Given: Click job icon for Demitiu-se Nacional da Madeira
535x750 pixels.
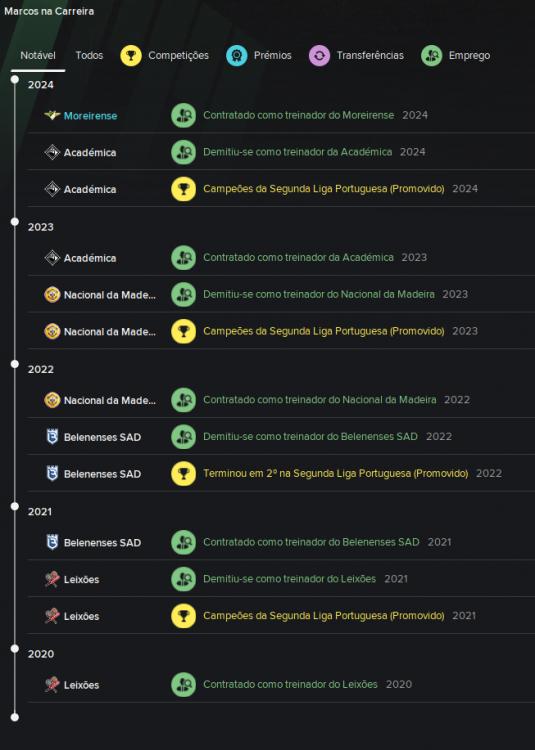Looking at the screenshot, I should coord(184,294).
